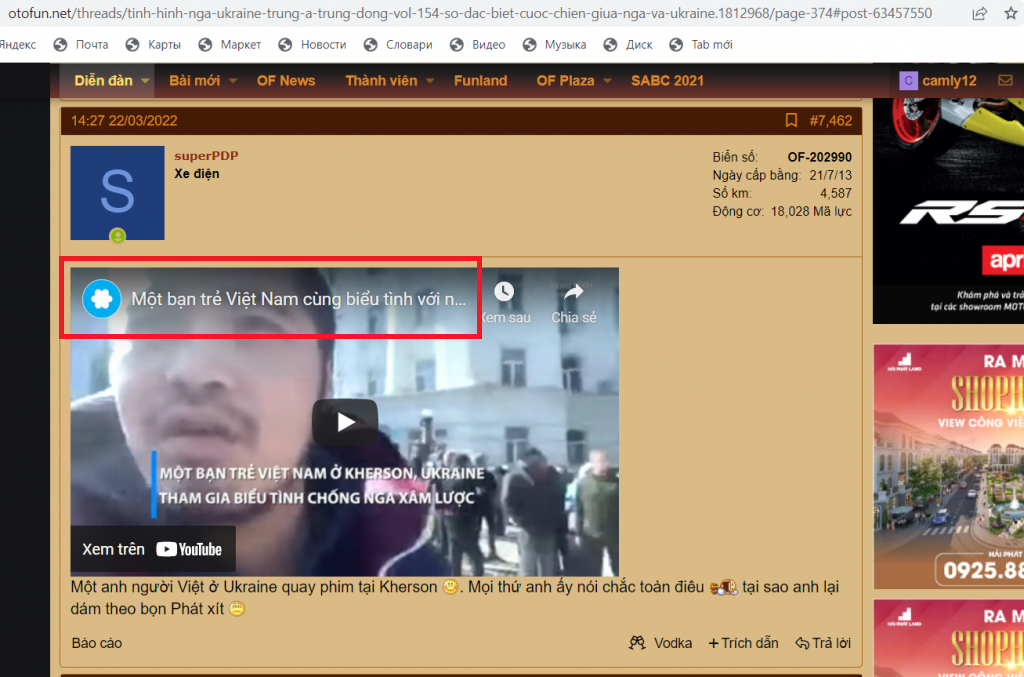
Task: Go to the OF News tab
Action: [286, 81]
